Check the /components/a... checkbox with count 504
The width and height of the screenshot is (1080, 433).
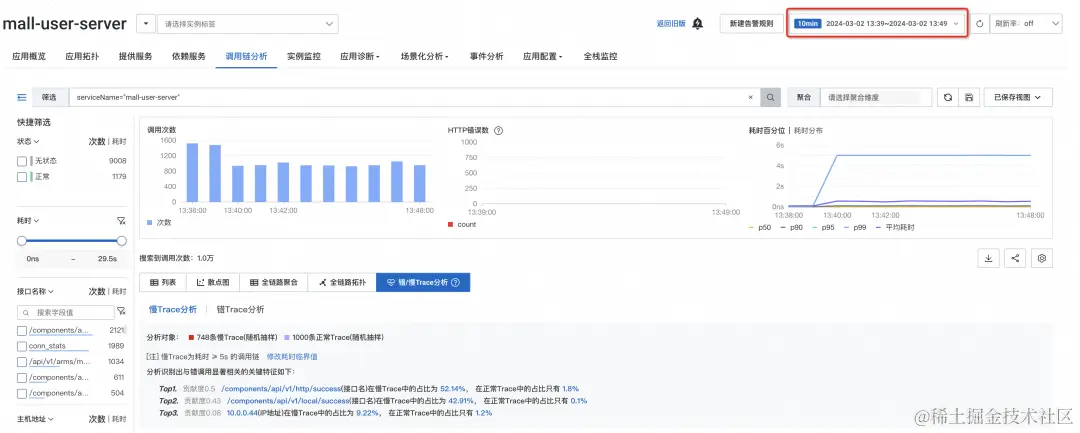pyautogui.click(x=22, y=393)
